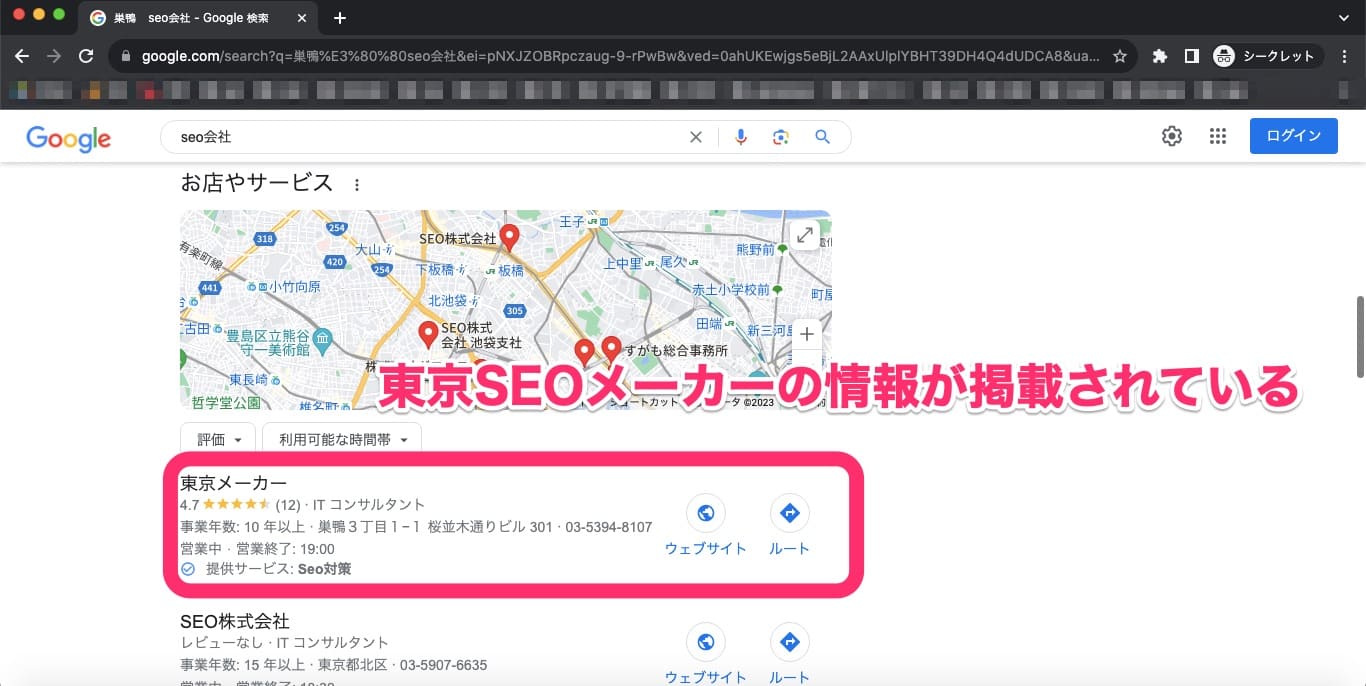This screenshot has height=686, width=1366.
Task: Open the SEO株式会社 listing title
Action: [x=235, y=621]
